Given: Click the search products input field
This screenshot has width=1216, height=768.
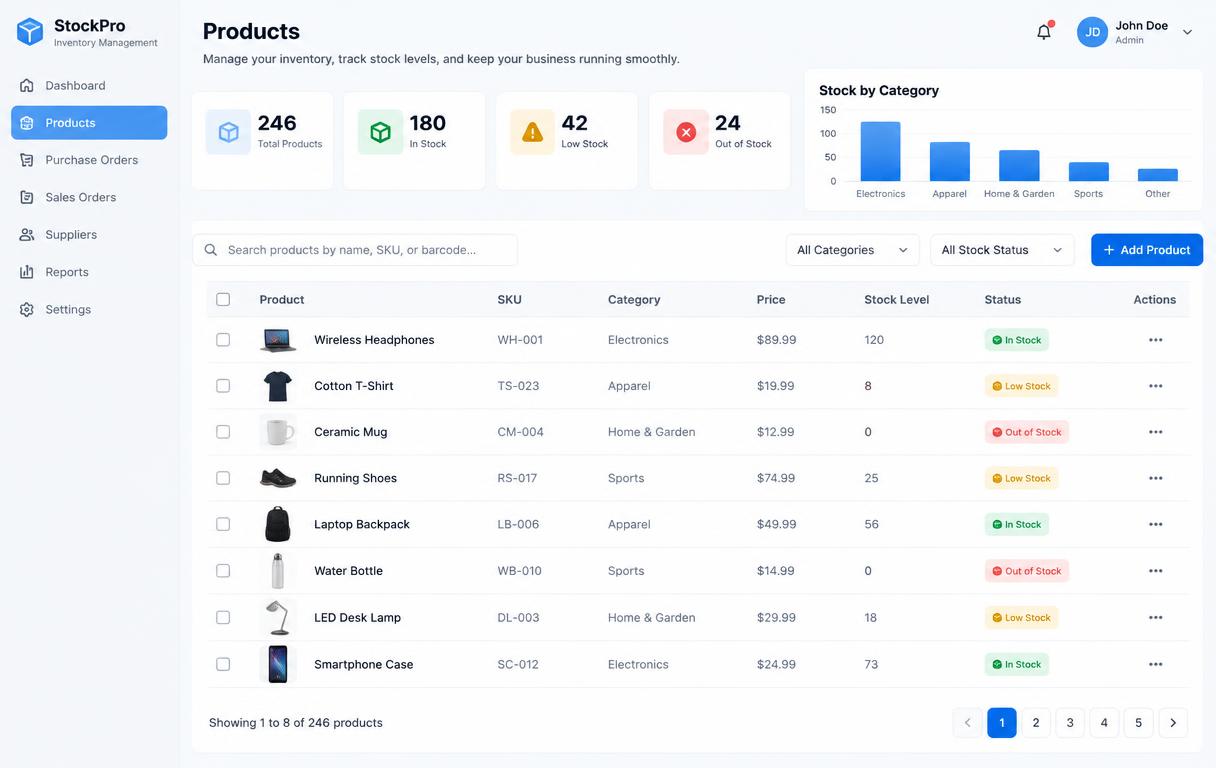Looking at the screenshot, I should pyautogui.click(x=355, y=250).
